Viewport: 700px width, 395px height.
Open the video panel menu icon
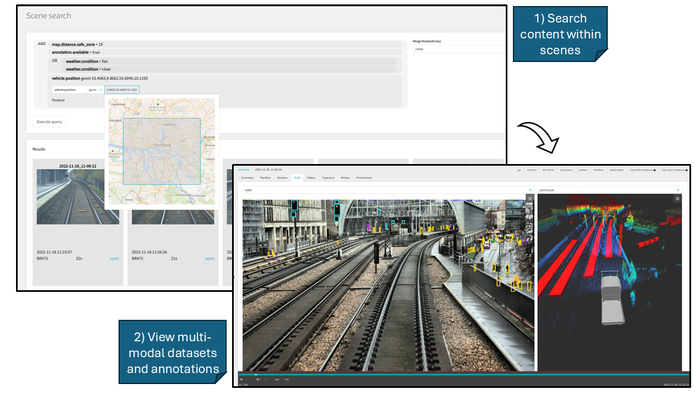(529, 199)
